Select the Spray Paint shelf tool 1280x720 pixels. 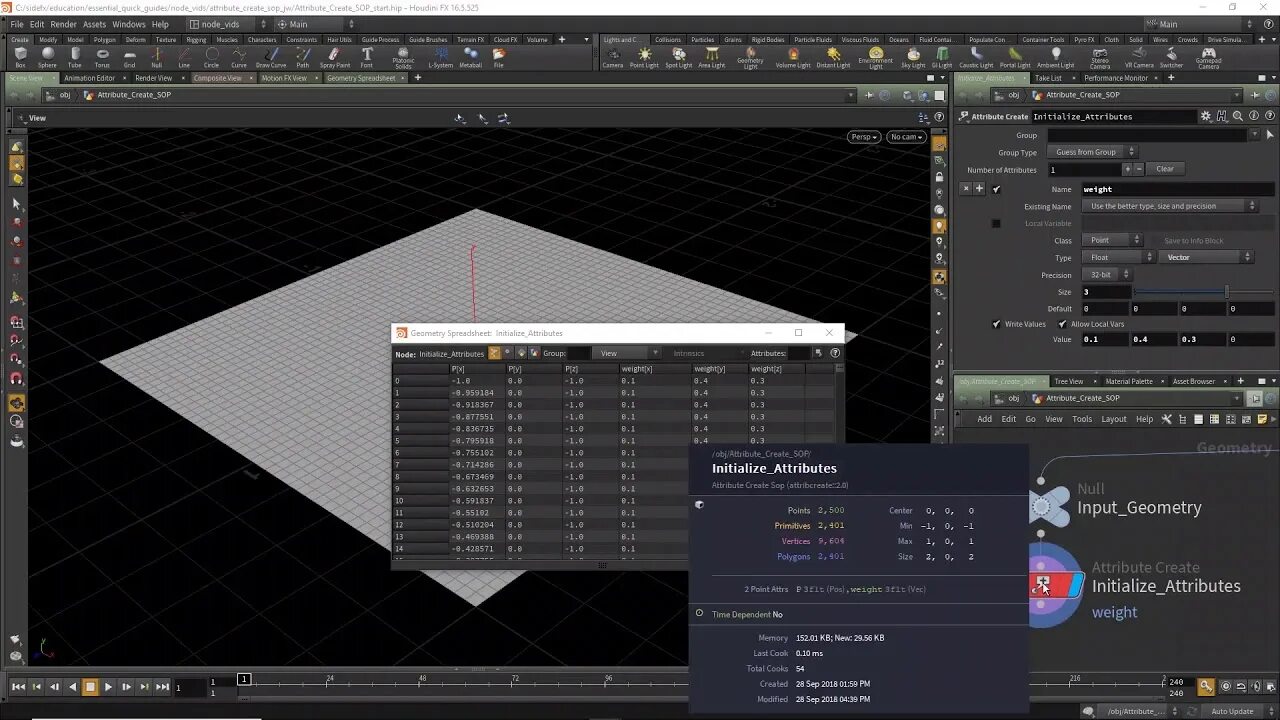pos(335,58)
